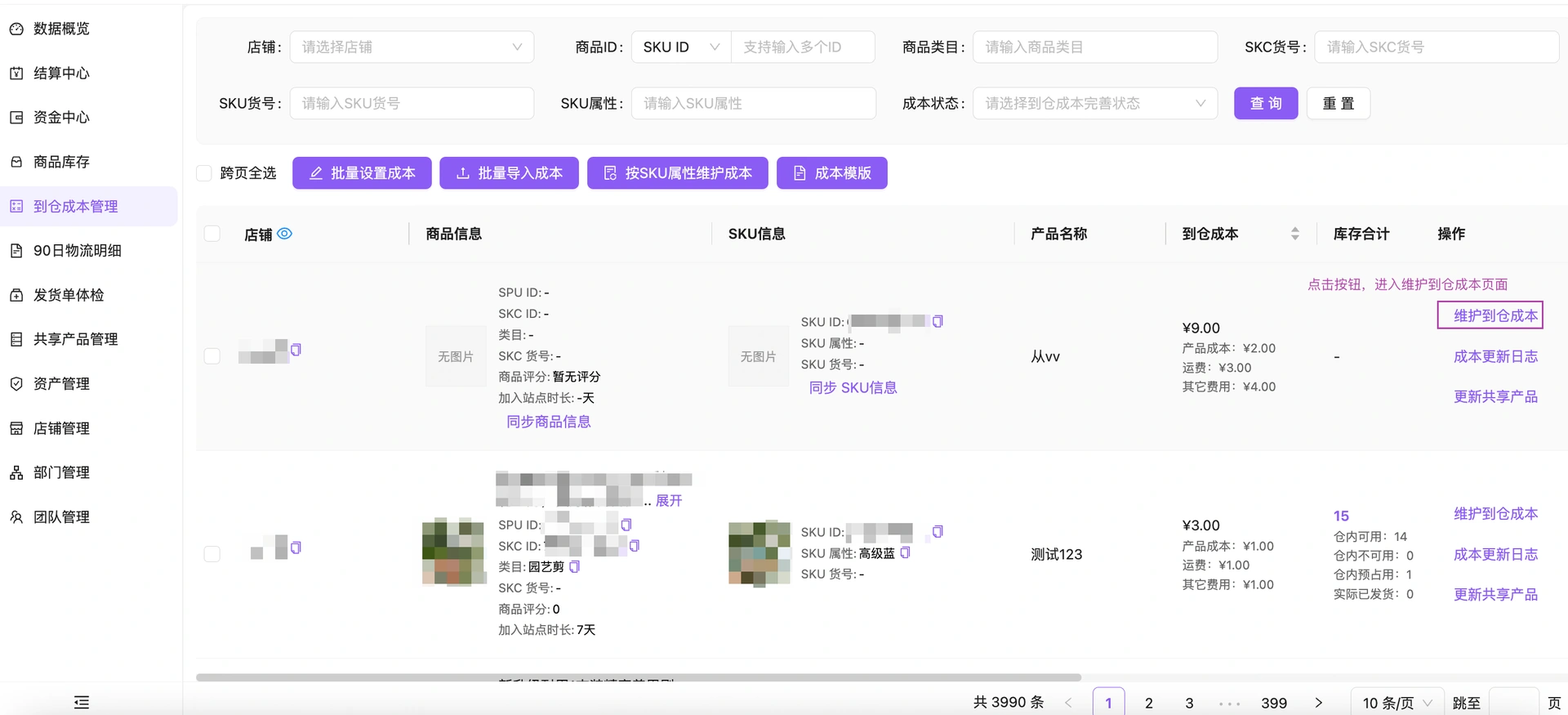Image resolution: width=1568 pixels, height=715 pixels.
Task: Open the 成本模版 button
Action: [x=832, y=173]
